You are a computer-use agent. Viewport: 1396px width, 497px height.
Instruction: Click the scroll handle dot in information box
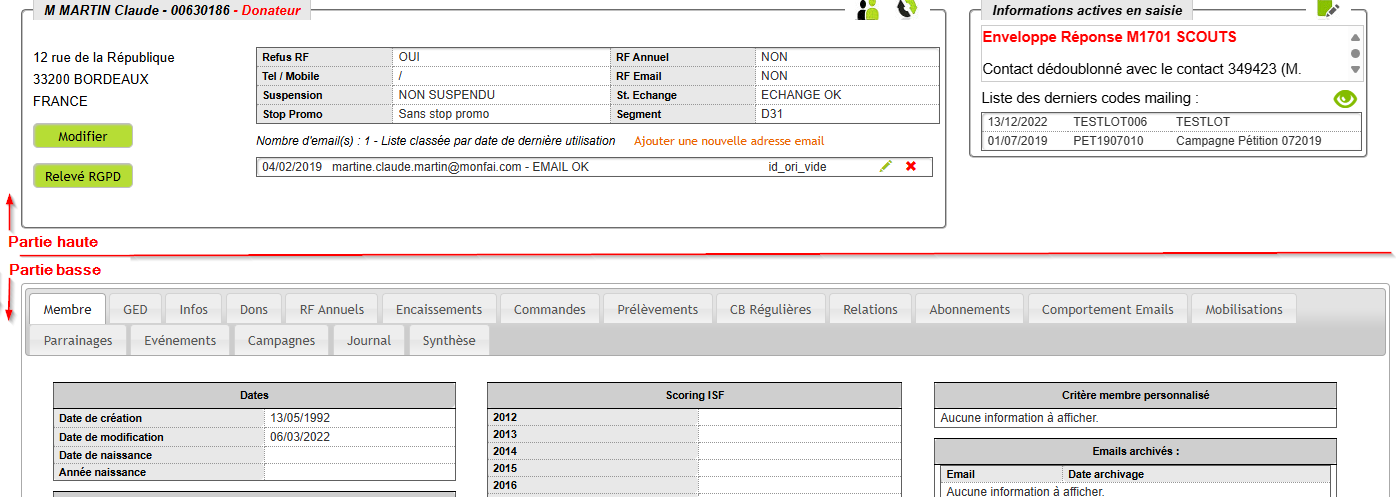pyautogui.click(x=1356, y=54)
